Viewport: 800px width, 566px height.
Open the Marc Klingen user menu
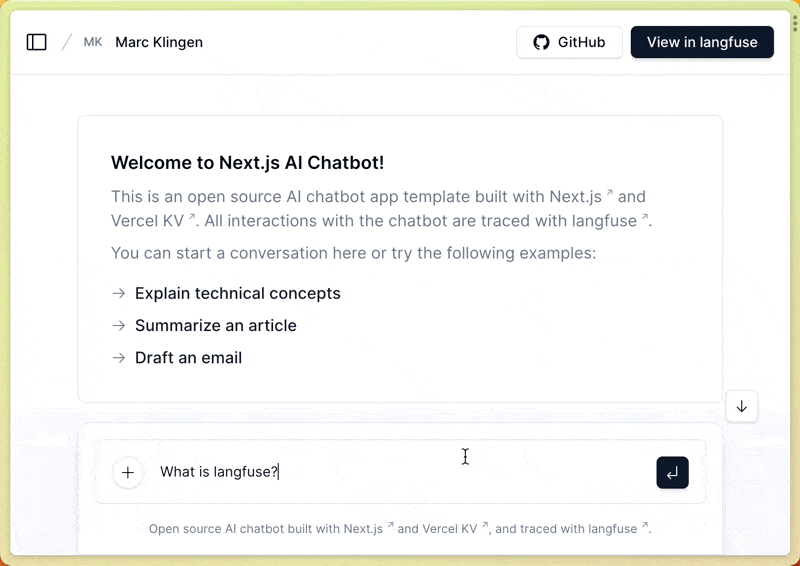159,42
